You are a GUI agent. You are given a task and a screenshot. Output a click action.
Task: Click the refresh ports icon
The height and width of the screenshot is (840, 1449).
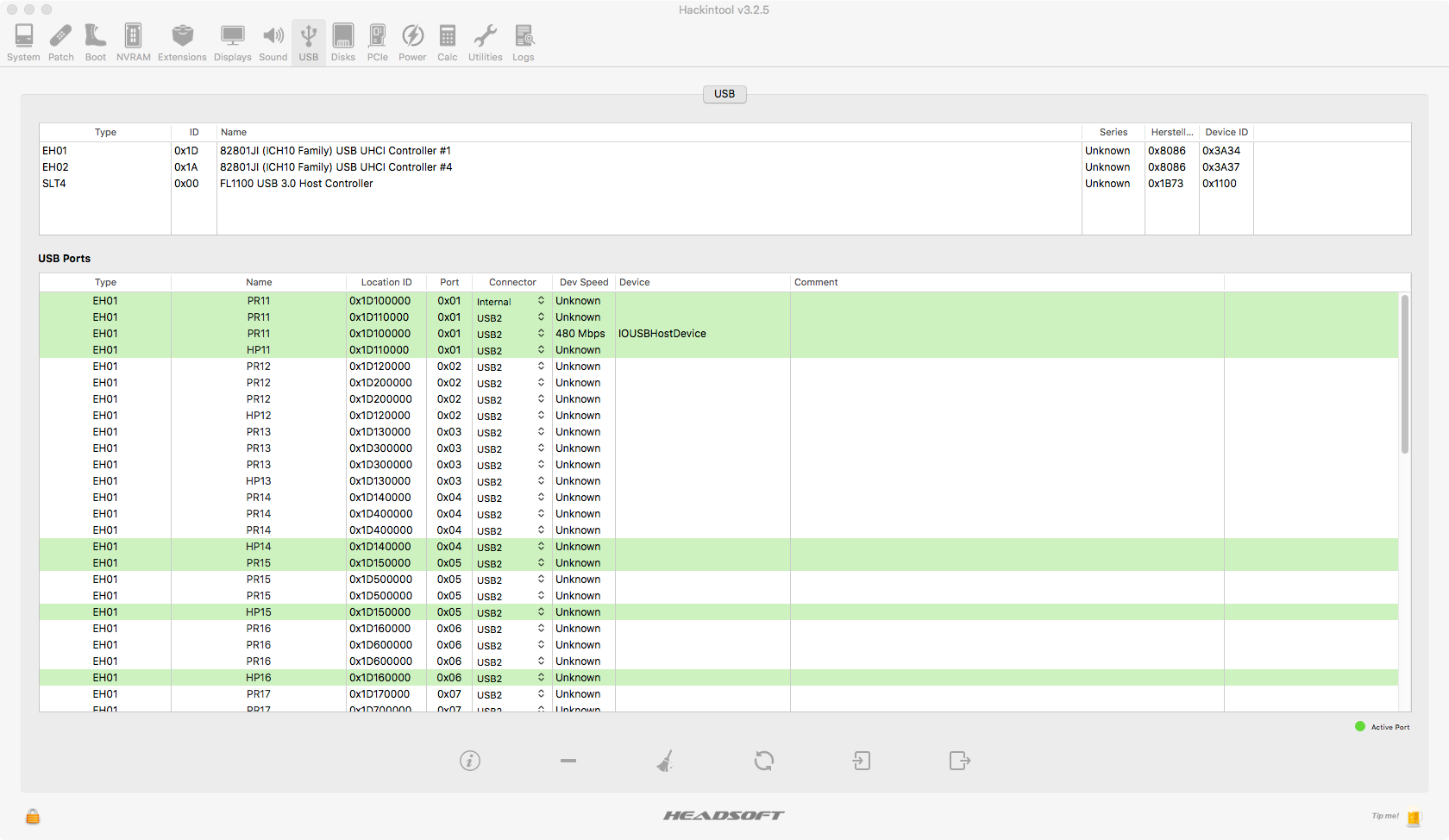[x=764, y=761]
